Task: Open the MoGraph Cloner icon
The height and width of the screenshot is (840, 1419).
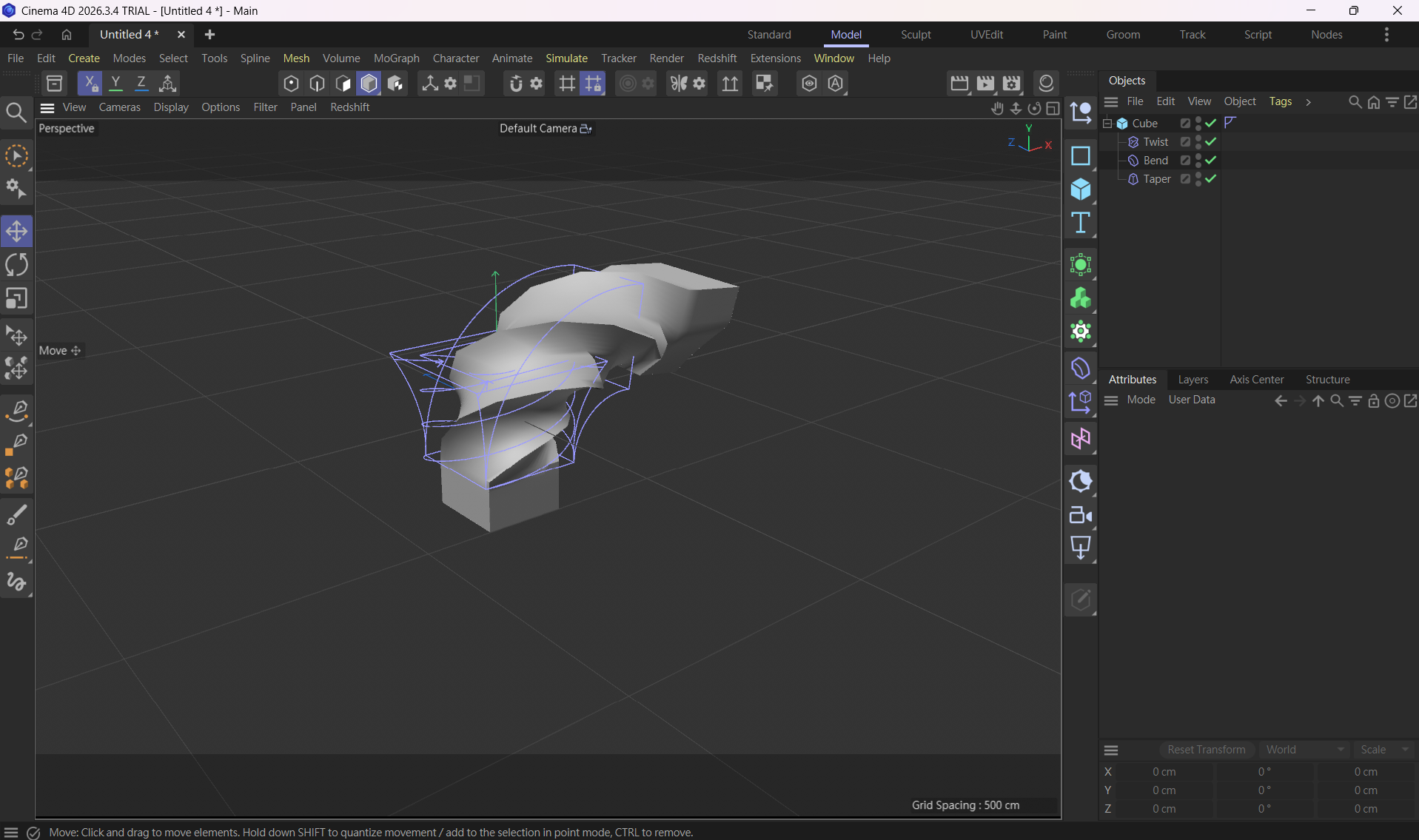Action: pyautogui.click(x=1081, y=298)
